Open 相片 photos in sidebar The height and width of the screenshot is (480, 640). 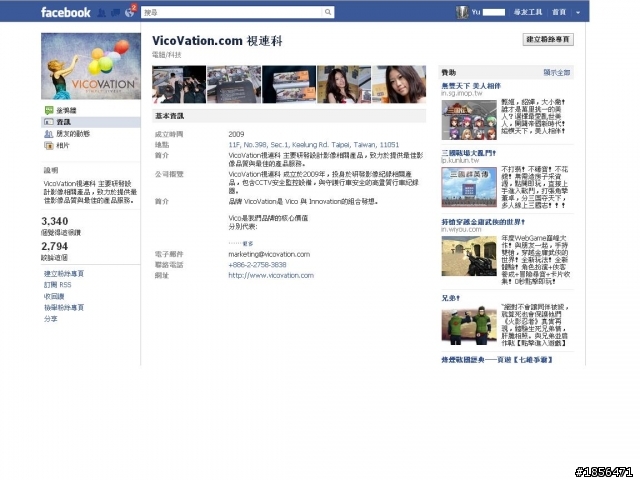(63, 145)
